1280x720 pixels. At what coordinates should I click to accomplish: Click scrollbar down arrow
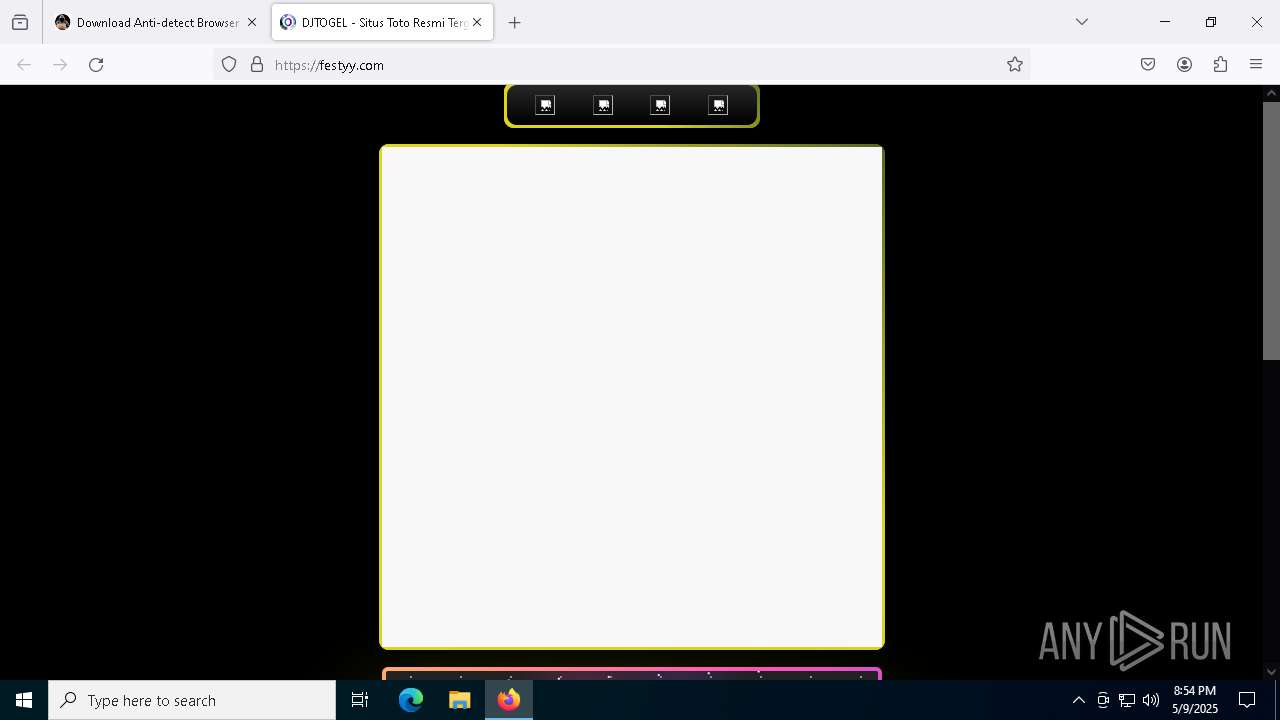tap(1271, 672)
